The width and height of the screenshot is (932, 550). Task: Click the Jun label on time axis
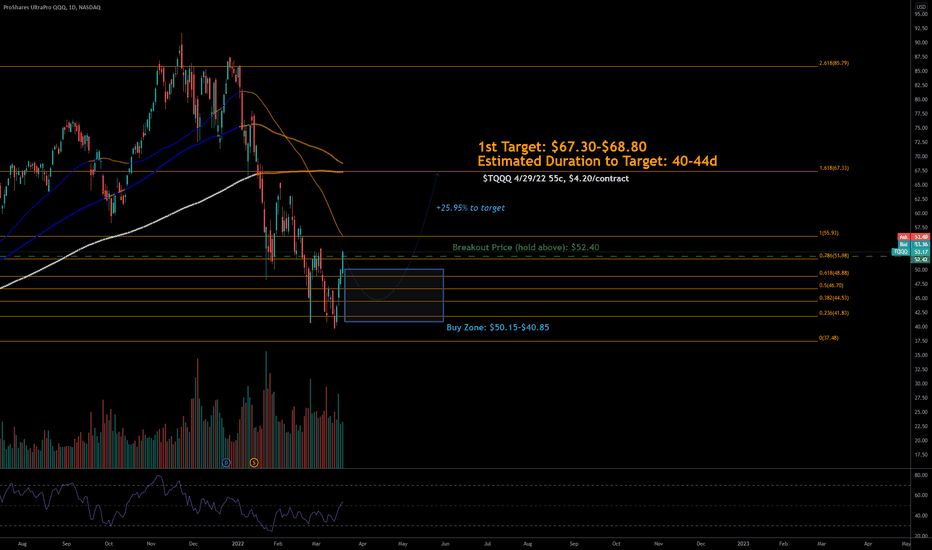[445, 543]
